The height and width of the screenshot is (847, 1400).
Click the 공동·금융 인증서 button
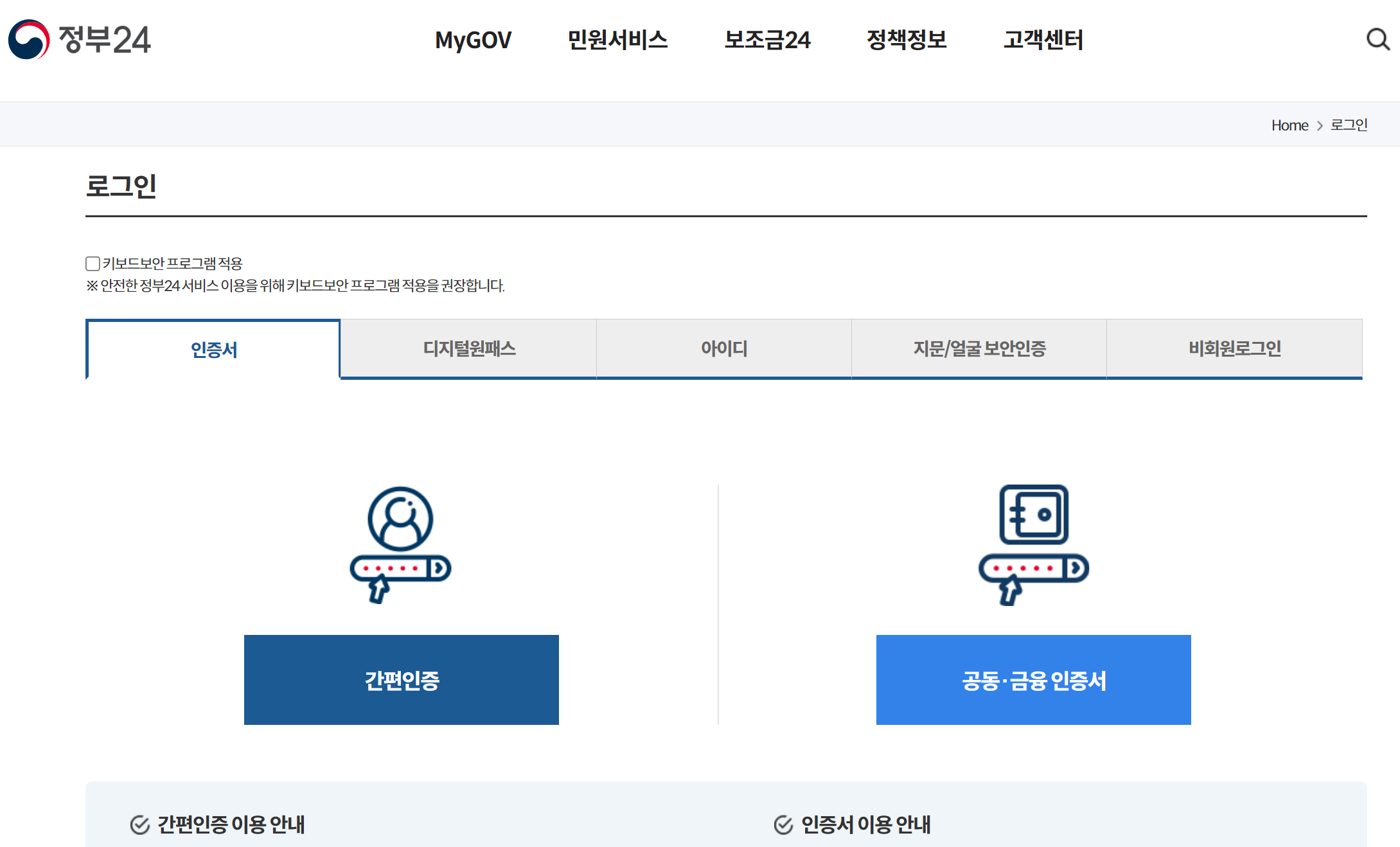1034,680
